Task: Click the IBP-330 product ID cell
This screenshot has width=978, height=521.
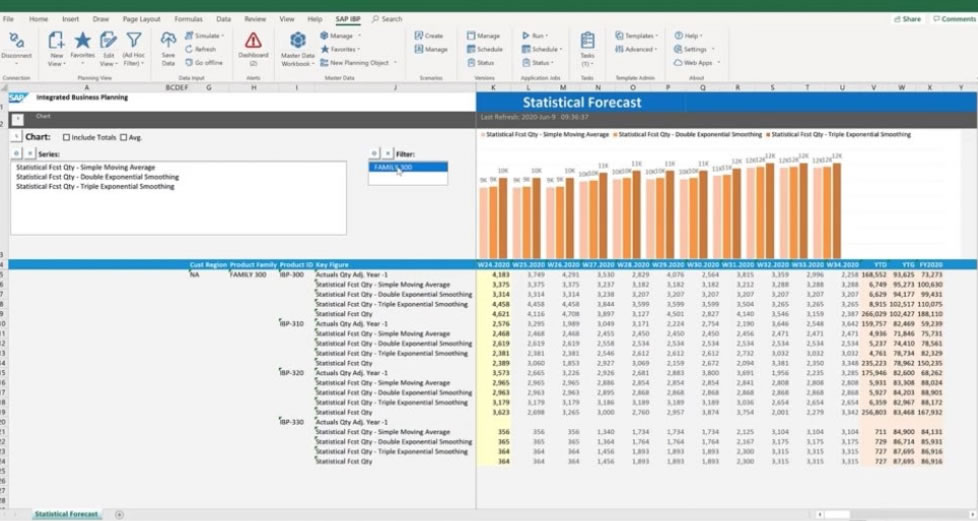Action: [x=291, y=422]
